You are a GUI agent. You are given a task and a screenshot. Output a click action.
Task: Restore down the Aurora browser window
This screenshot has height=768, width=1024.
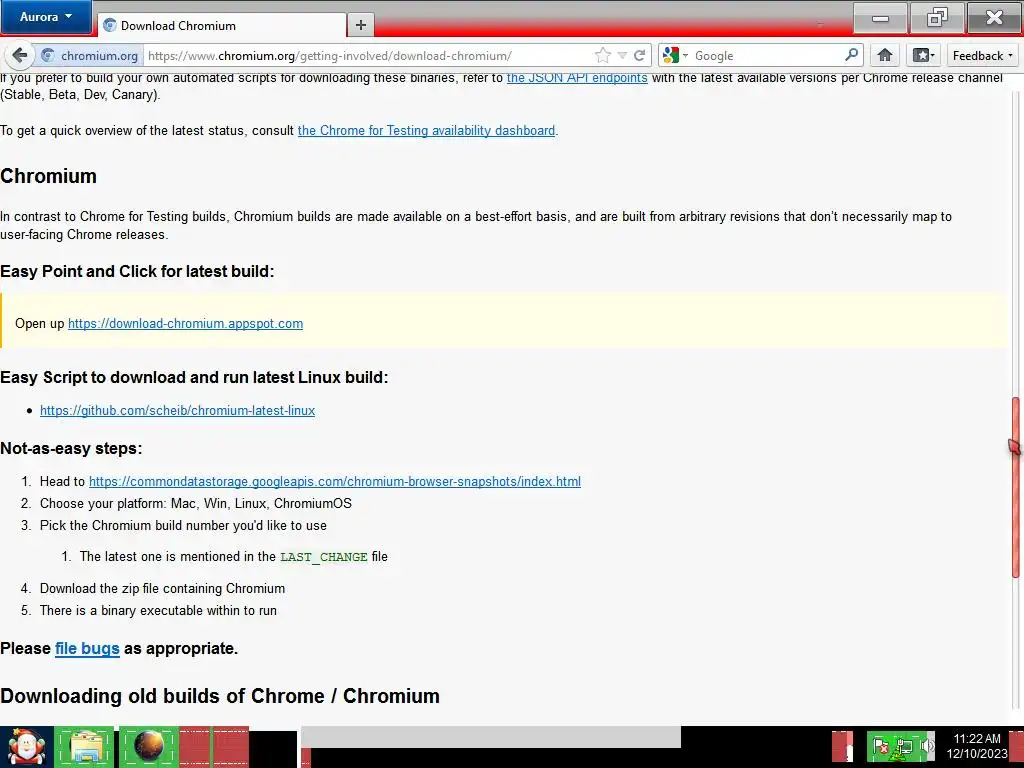point(936,18)
